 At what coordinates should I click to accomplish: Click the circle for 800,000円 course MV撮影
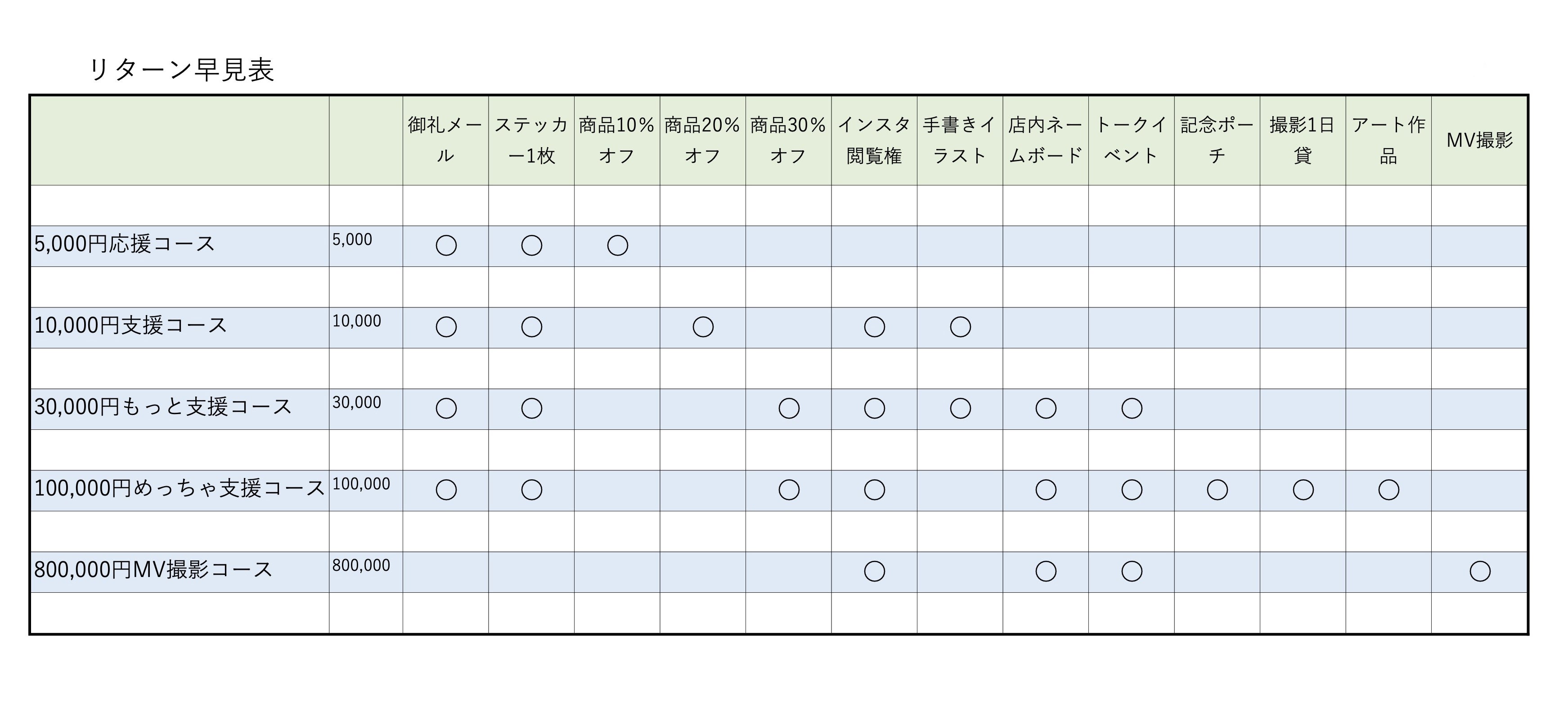coord(1480,572)
